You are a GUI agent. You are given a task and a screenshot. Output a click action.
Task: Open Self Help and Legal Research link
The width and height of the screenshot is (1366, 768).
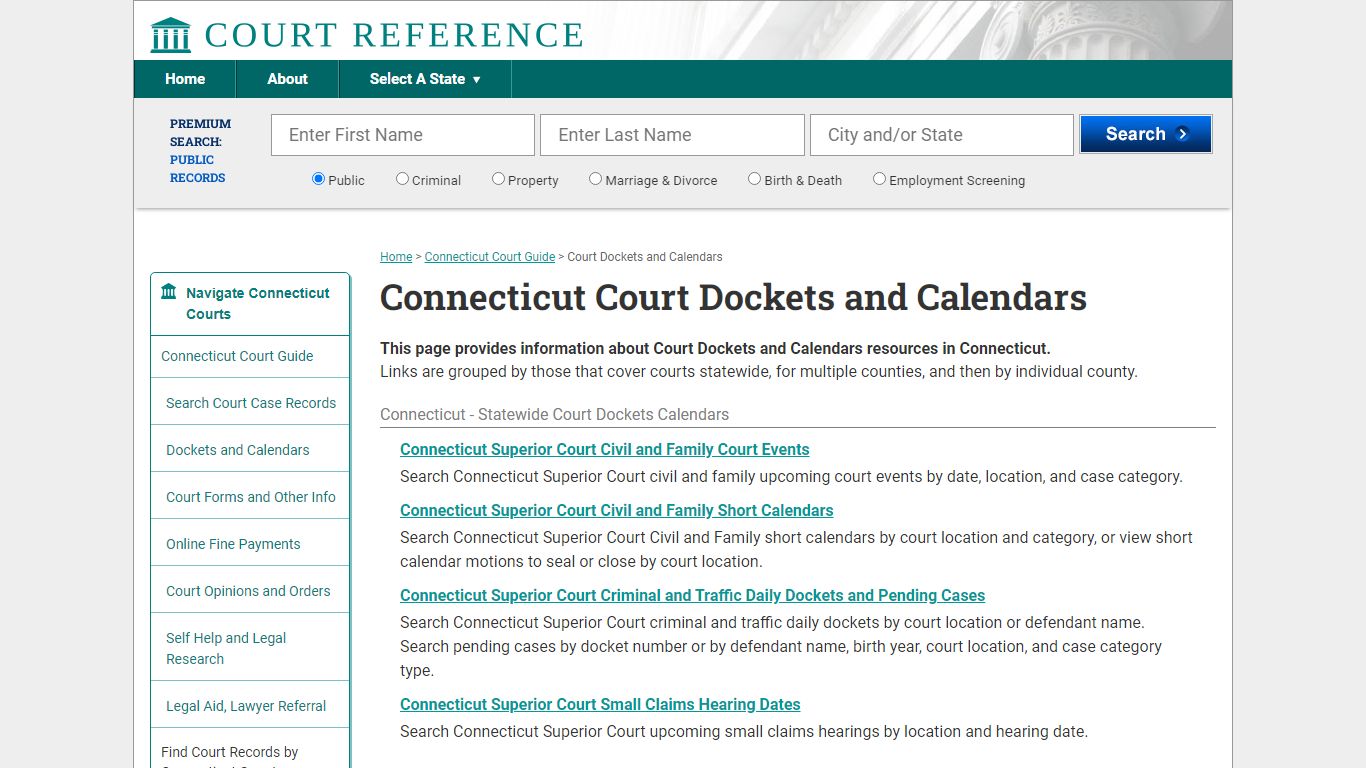(x=226, y=648)
